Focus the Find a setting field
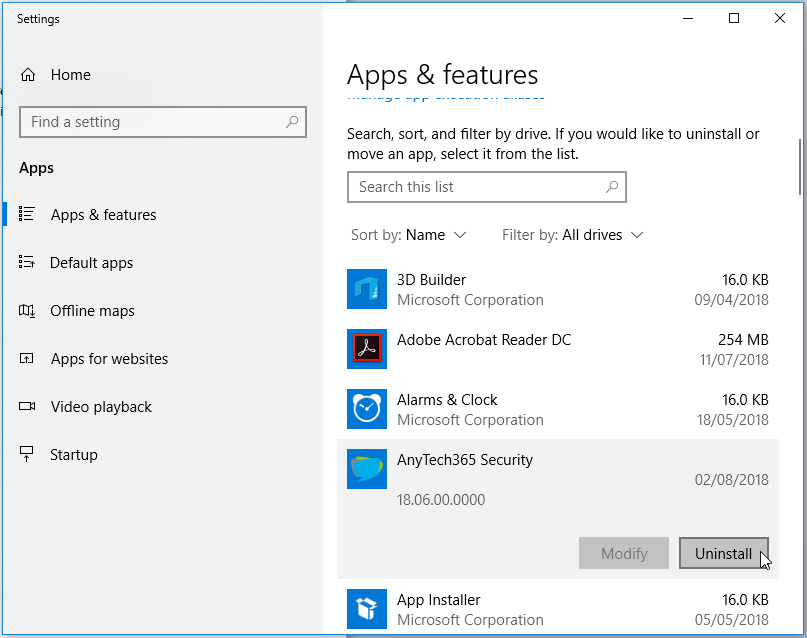Screen dimensions: 807x638 tap(163, 122)
